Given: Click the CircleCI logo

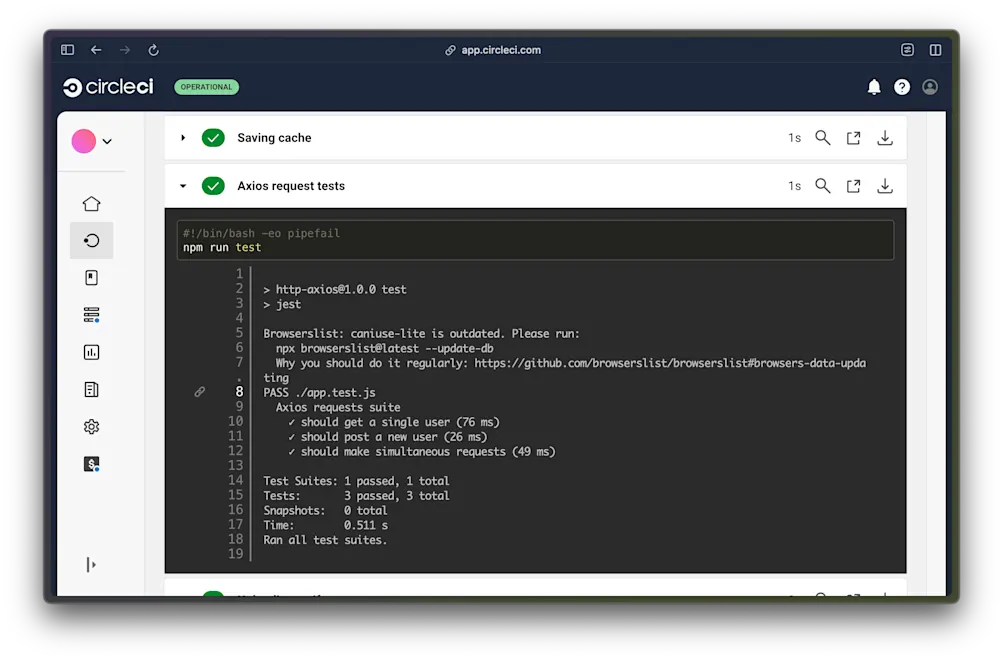Looking at the screenshot, I should [107, 87].
